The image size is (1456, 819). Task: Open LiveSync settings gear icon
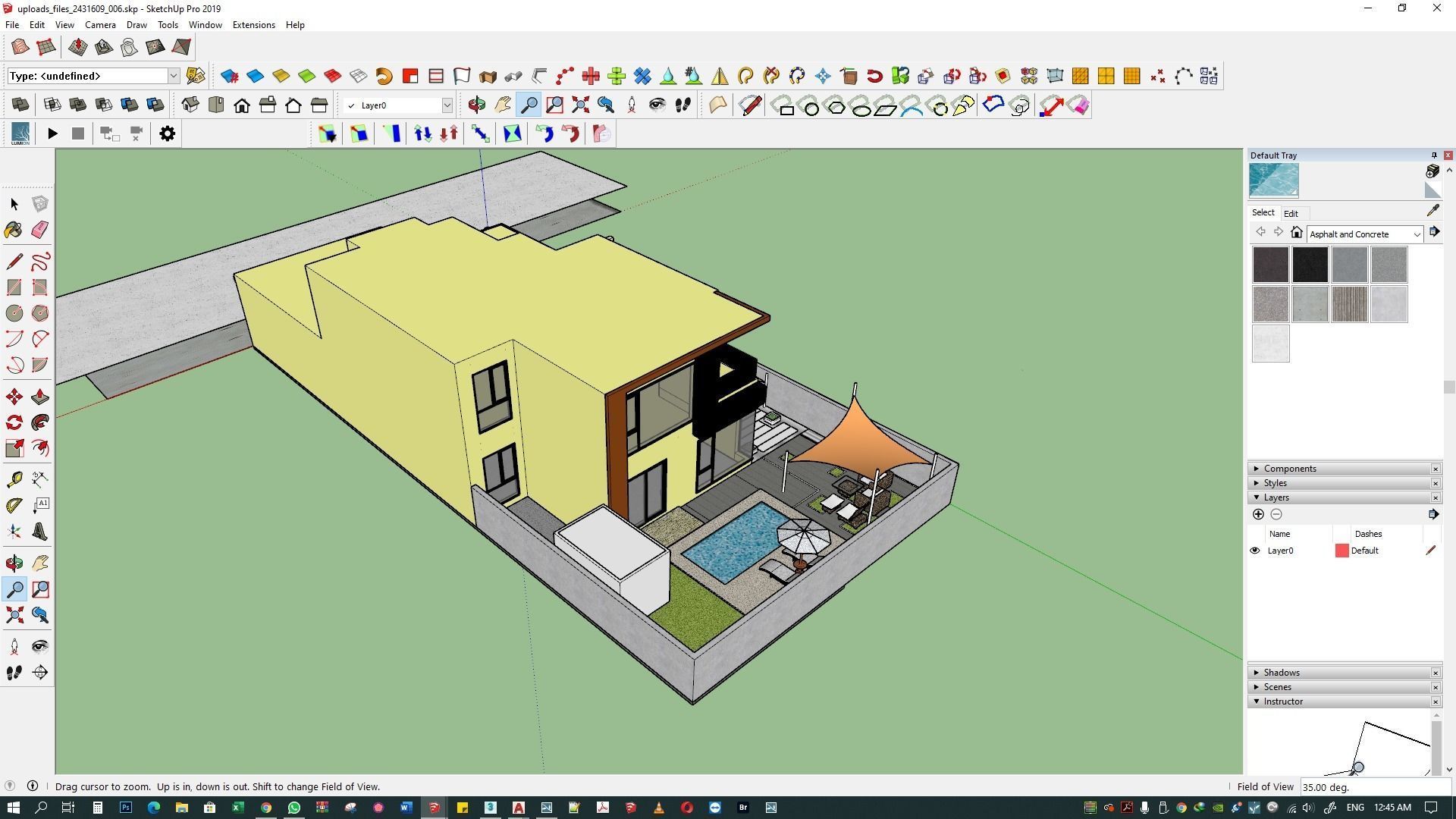tap(167, 133)
